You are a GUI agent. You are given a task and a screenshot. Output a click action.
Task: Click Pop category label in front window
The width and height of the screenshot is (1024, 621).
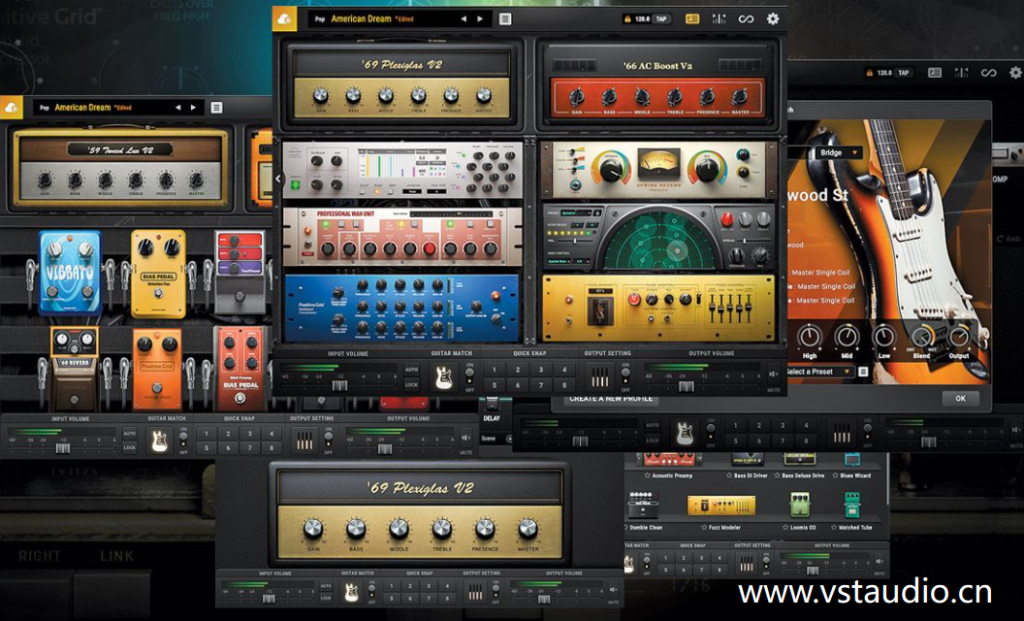point(320,19)
